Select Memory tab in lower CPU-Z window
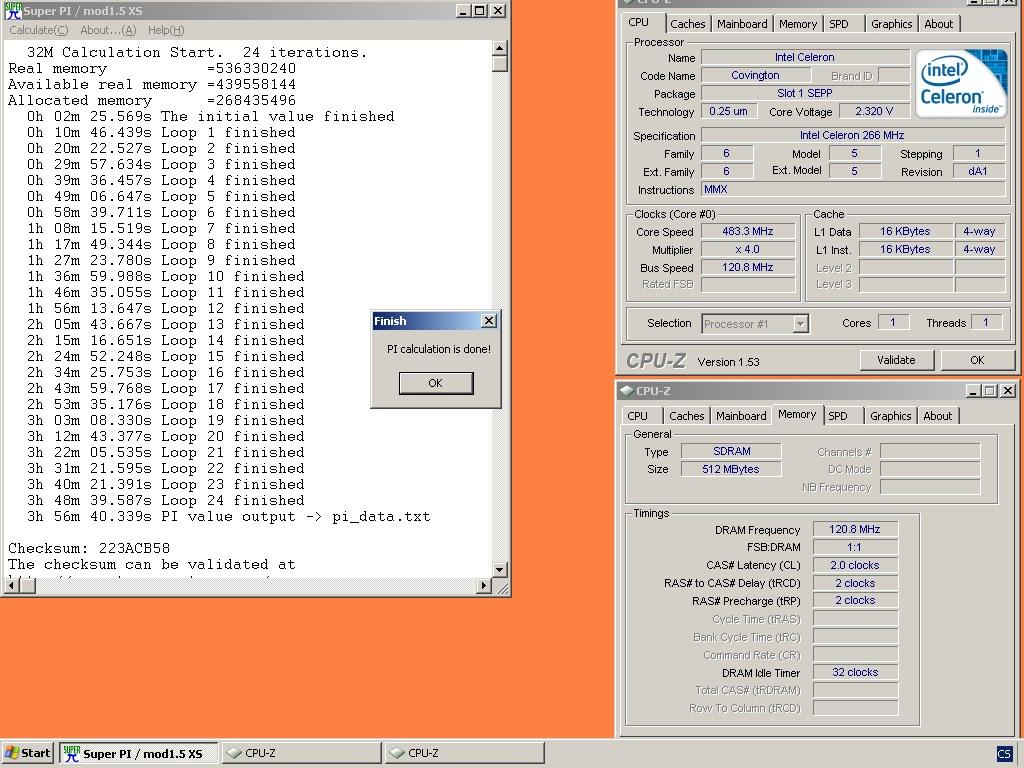The height and width of the screenshot is (768, 1024). (797, 414)
